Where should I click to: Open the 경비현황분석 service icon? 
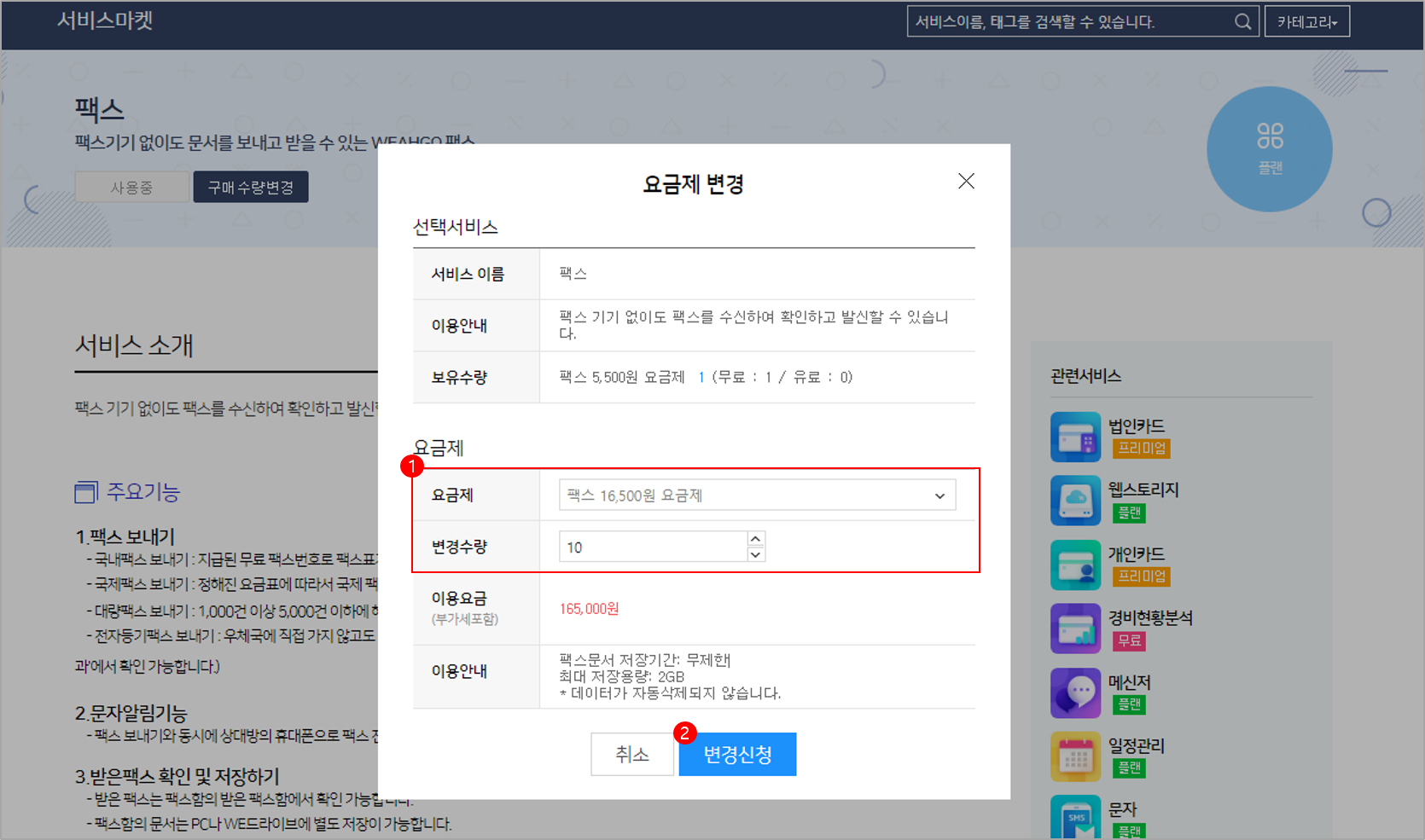pos(1075,629)
